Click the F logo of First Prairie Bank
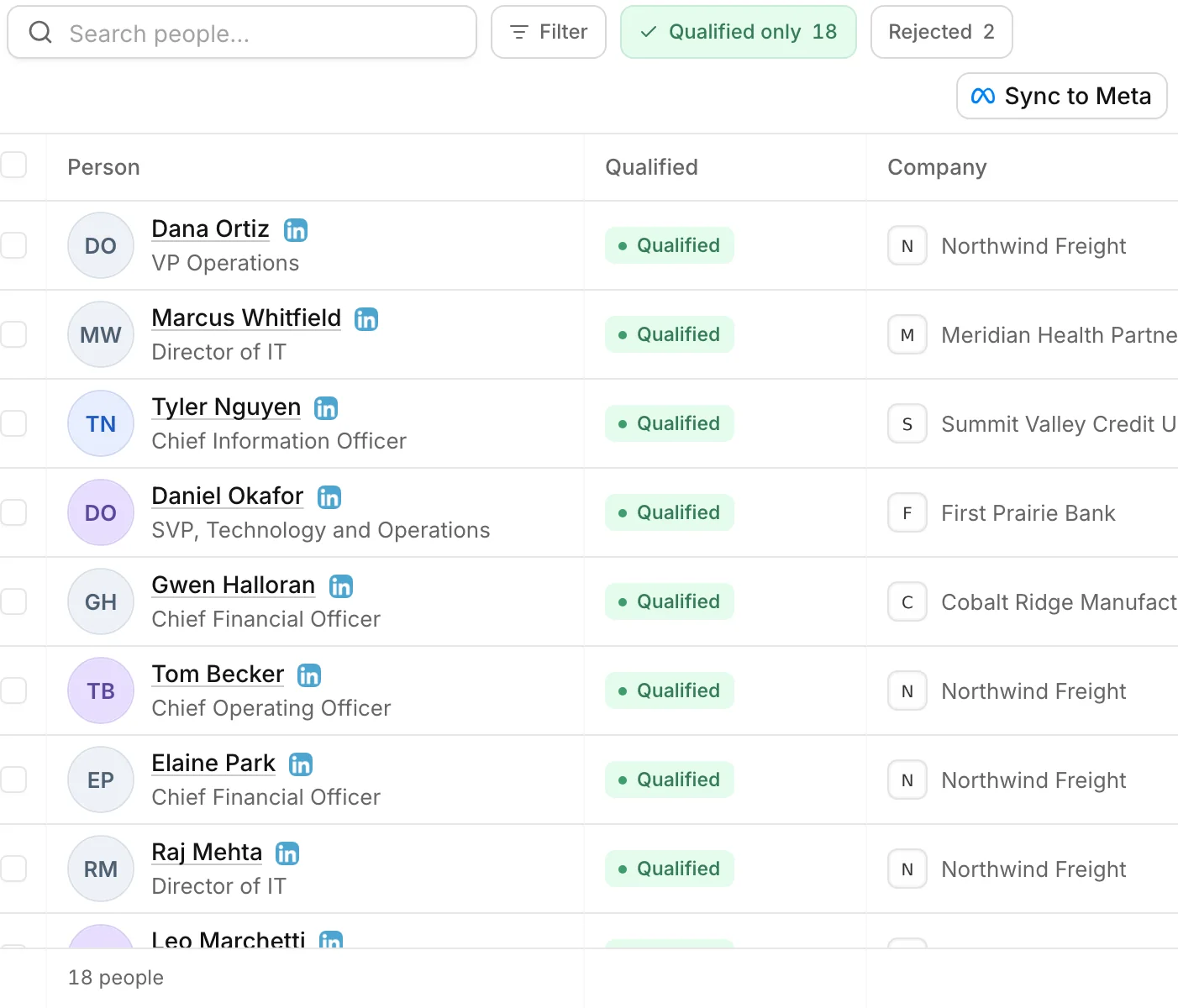Image resolution: width=1178 pixels, height=1008 pixels. (907, 512)
